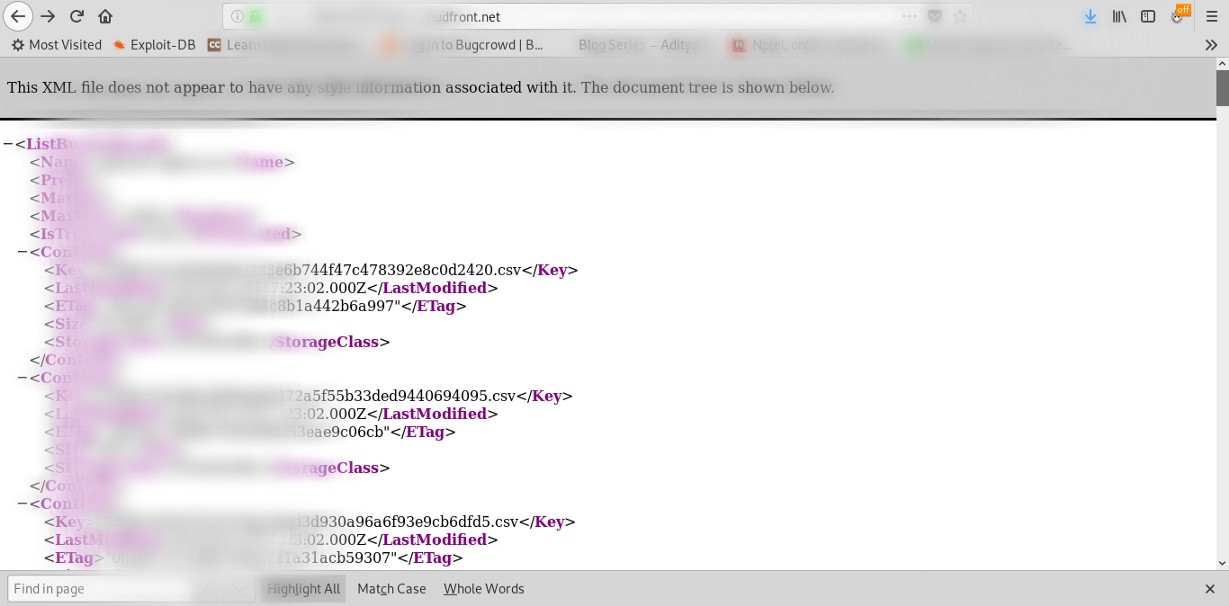
Task: Reload the current page
Action: (76, 16)
